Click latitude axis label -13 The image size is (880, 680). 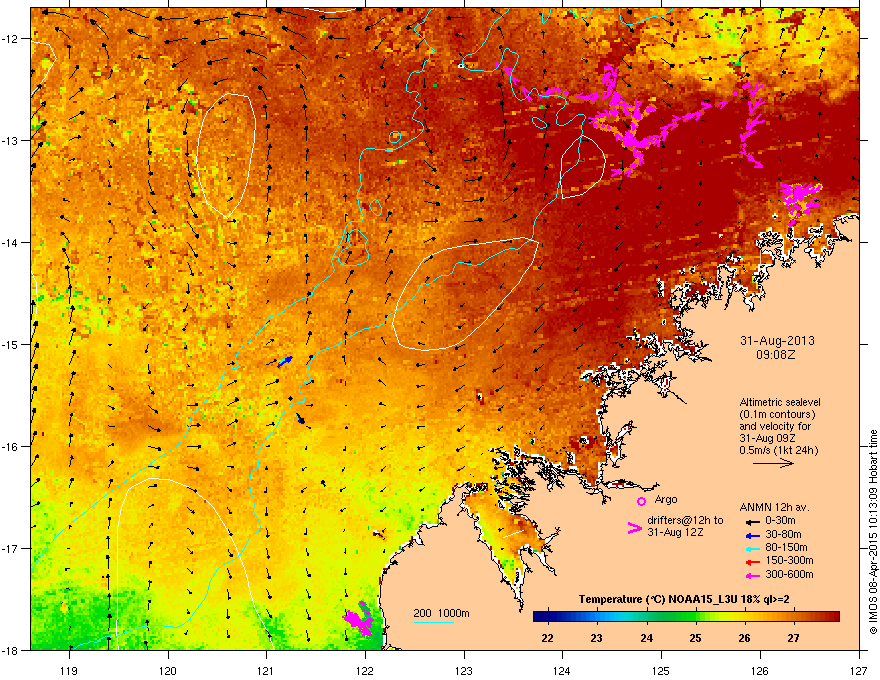coord(11,141)
